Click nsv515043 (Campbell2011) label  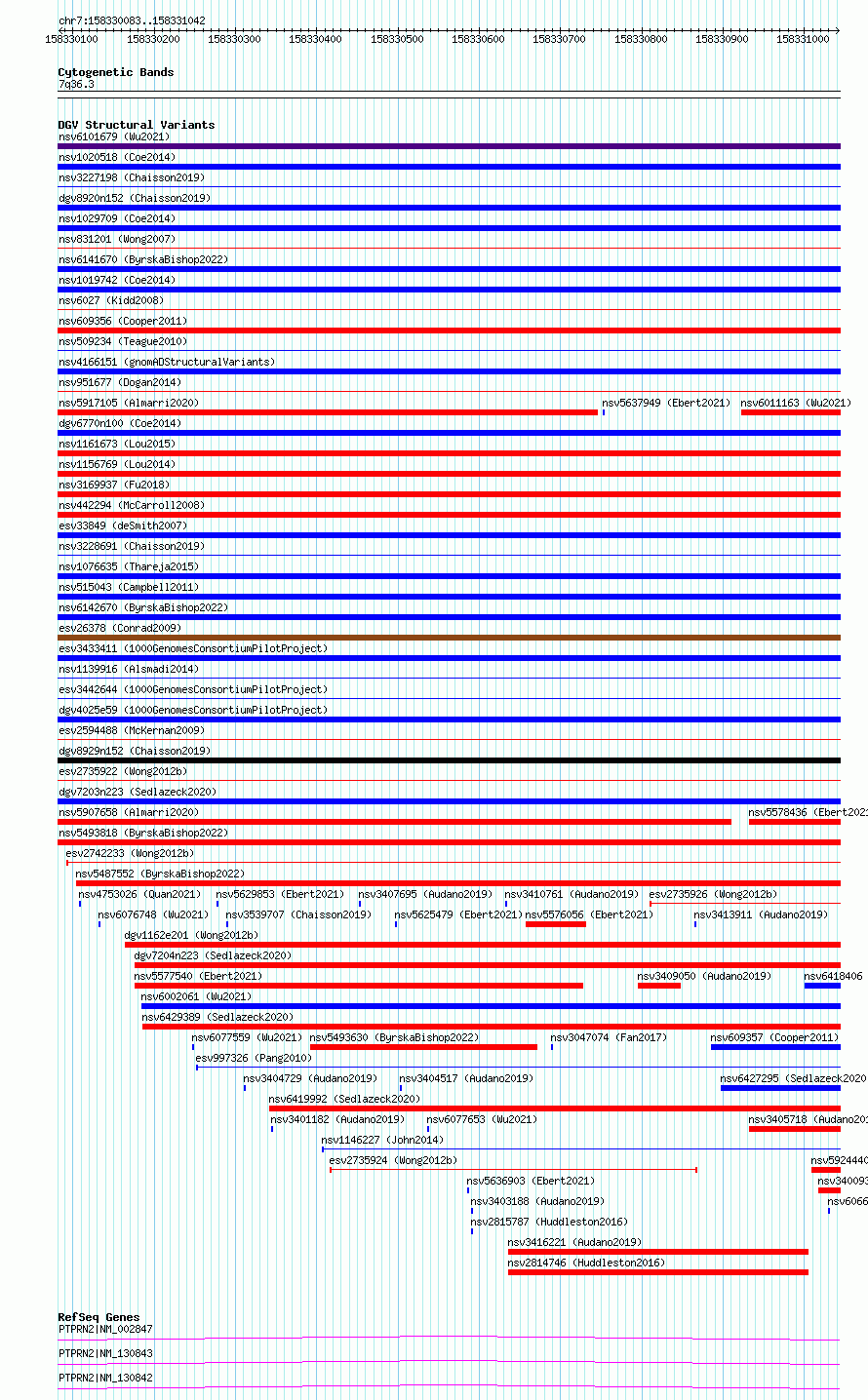click(x=129, y=587)
